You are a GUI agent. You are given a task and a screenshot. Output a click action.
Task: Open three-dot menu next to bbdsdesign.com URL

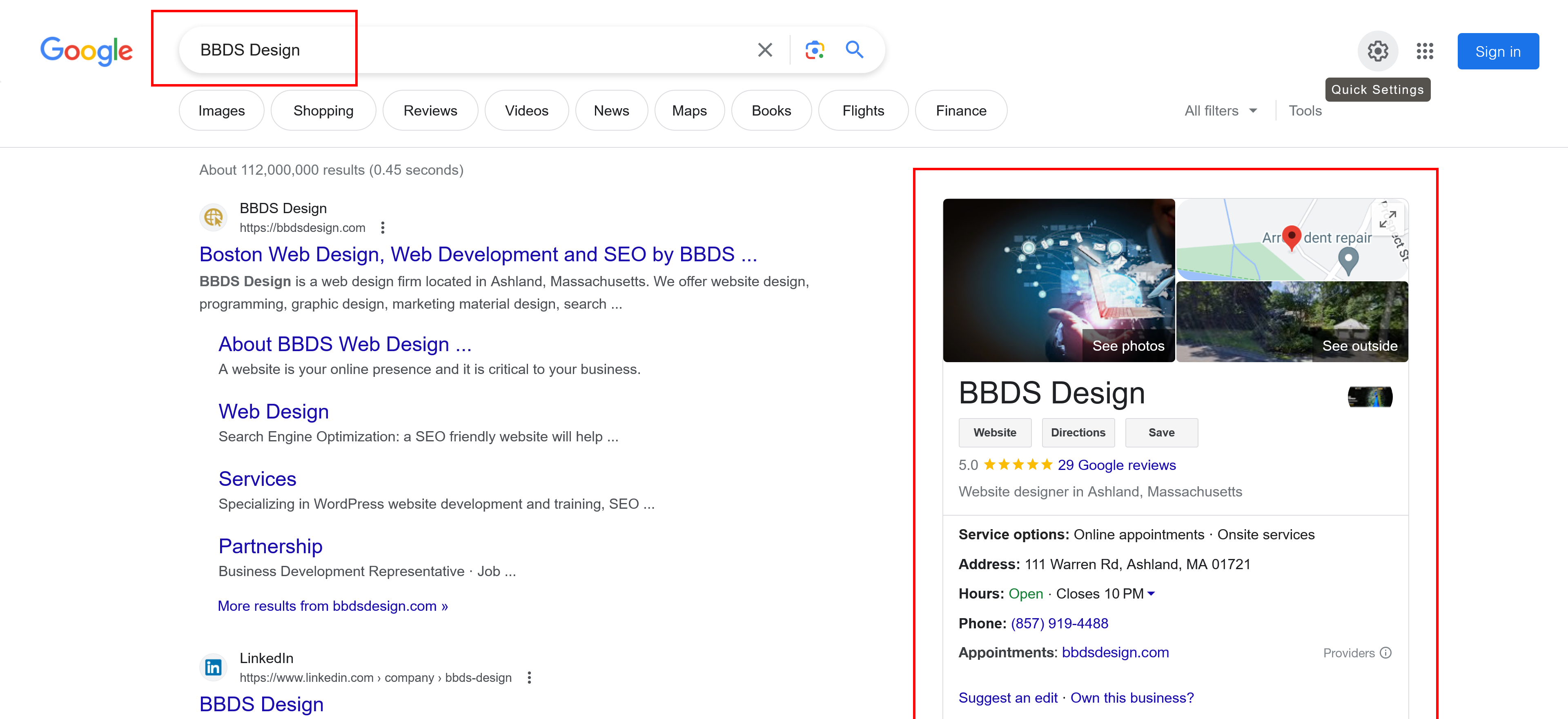pos(382,228)
